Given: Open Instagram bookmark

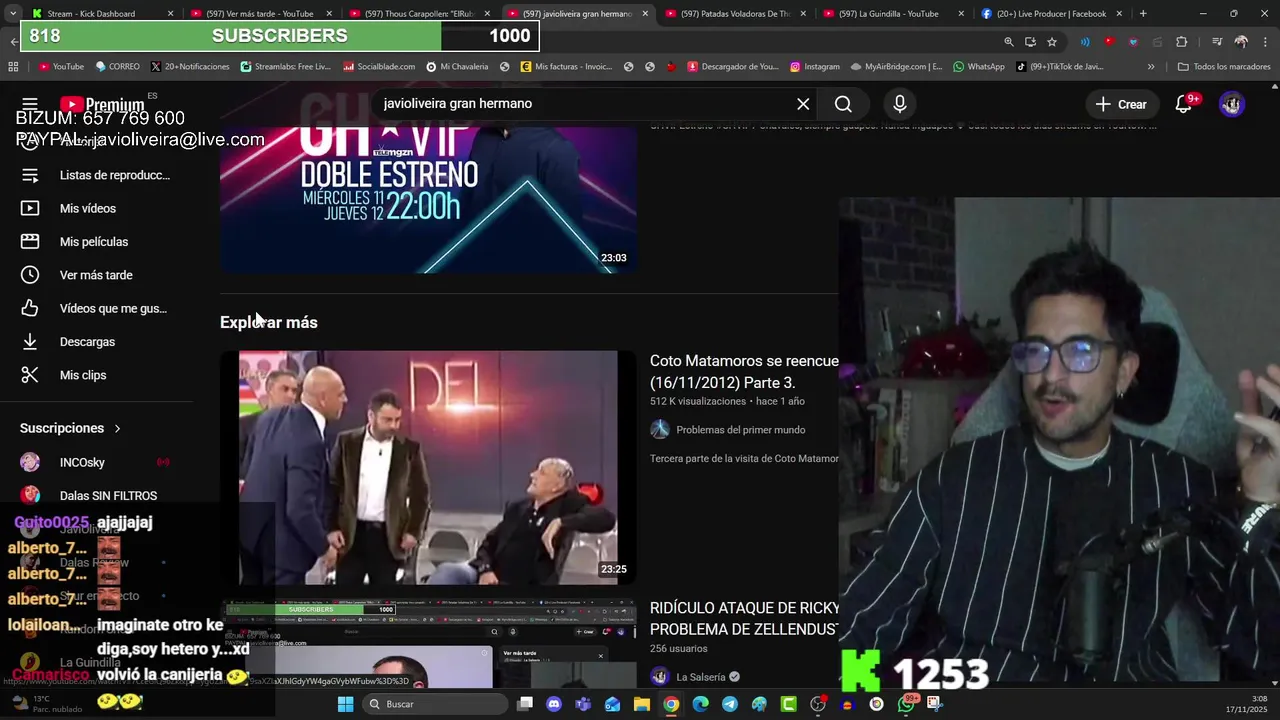Looking at the screenshot, I should pos(814,67).
